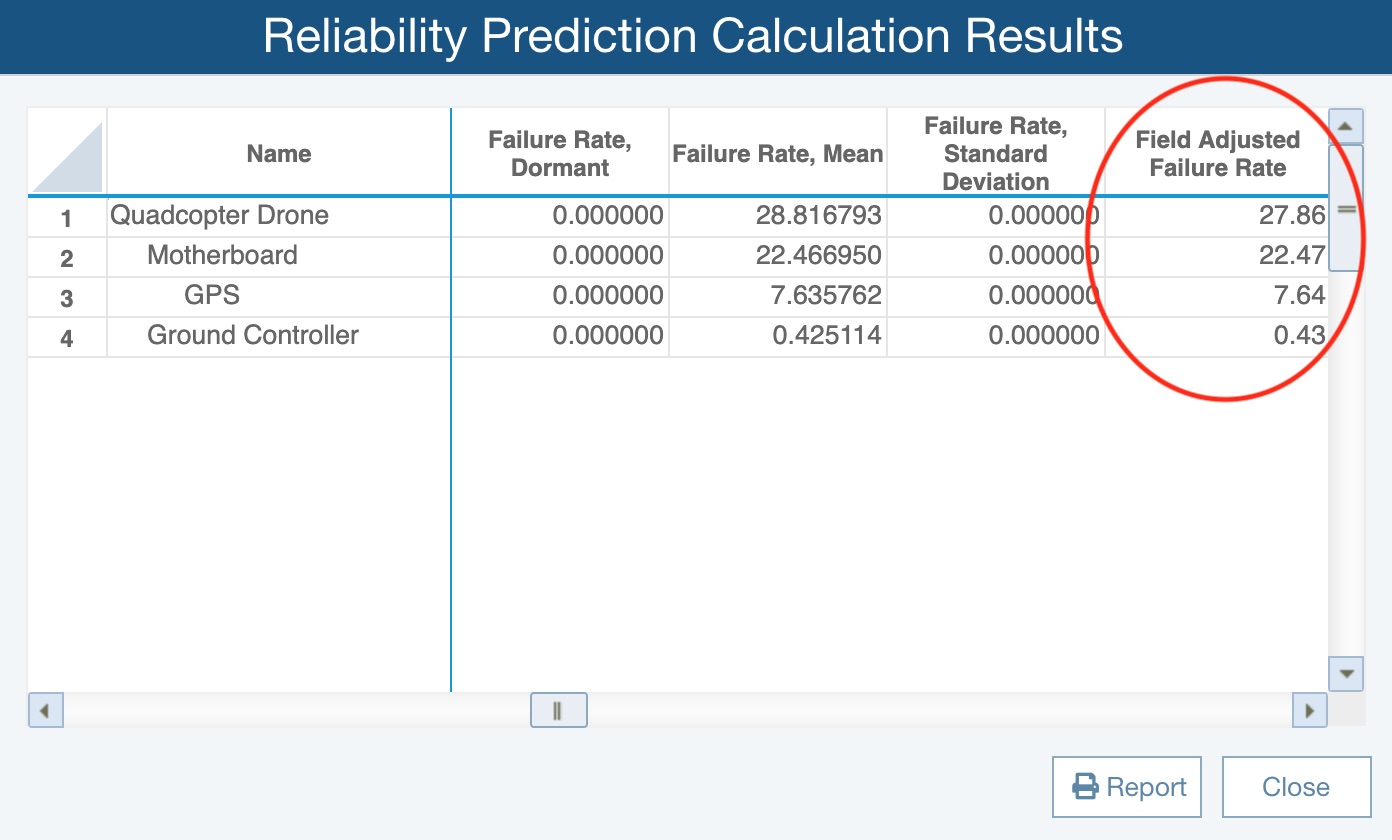Click the column split handle on the horizontal scrollbar
Image resolution: width=1392 pixels, height=840 pixels.
pos(558,710)
